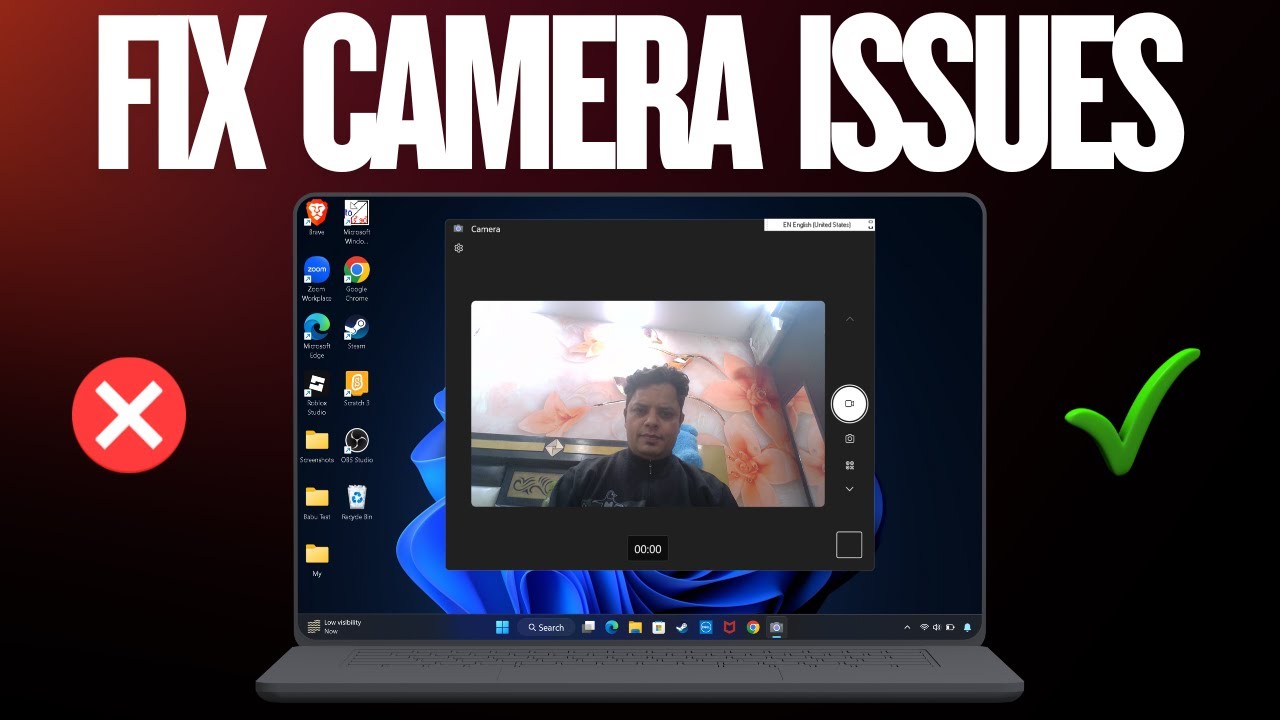Image resolution: width=1280 pixels, height=720 pixels.
Task: Select the Screenshots folder on desktop
Action: (x=317, y=446)
